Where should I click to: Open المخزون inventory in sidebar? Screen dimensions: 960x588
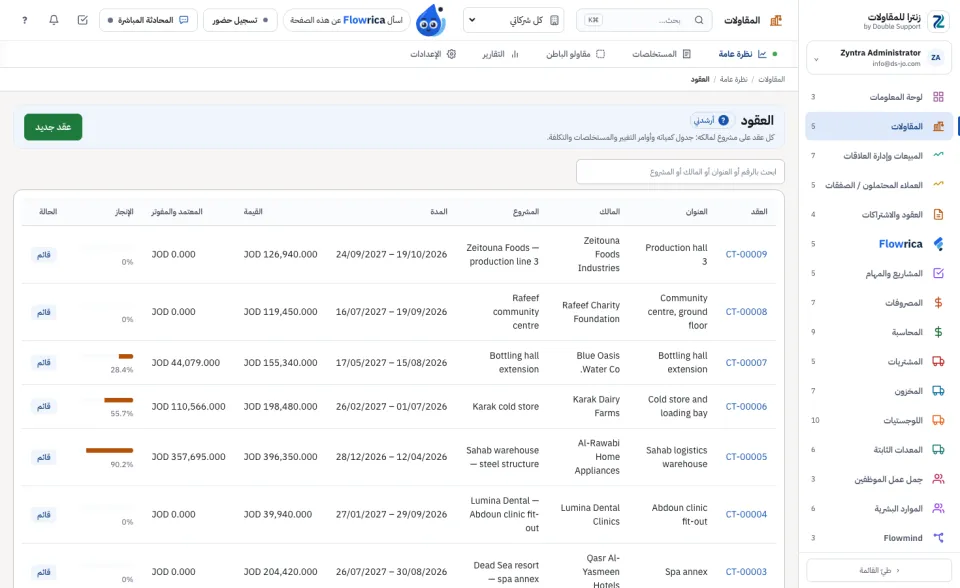point(879,391)
